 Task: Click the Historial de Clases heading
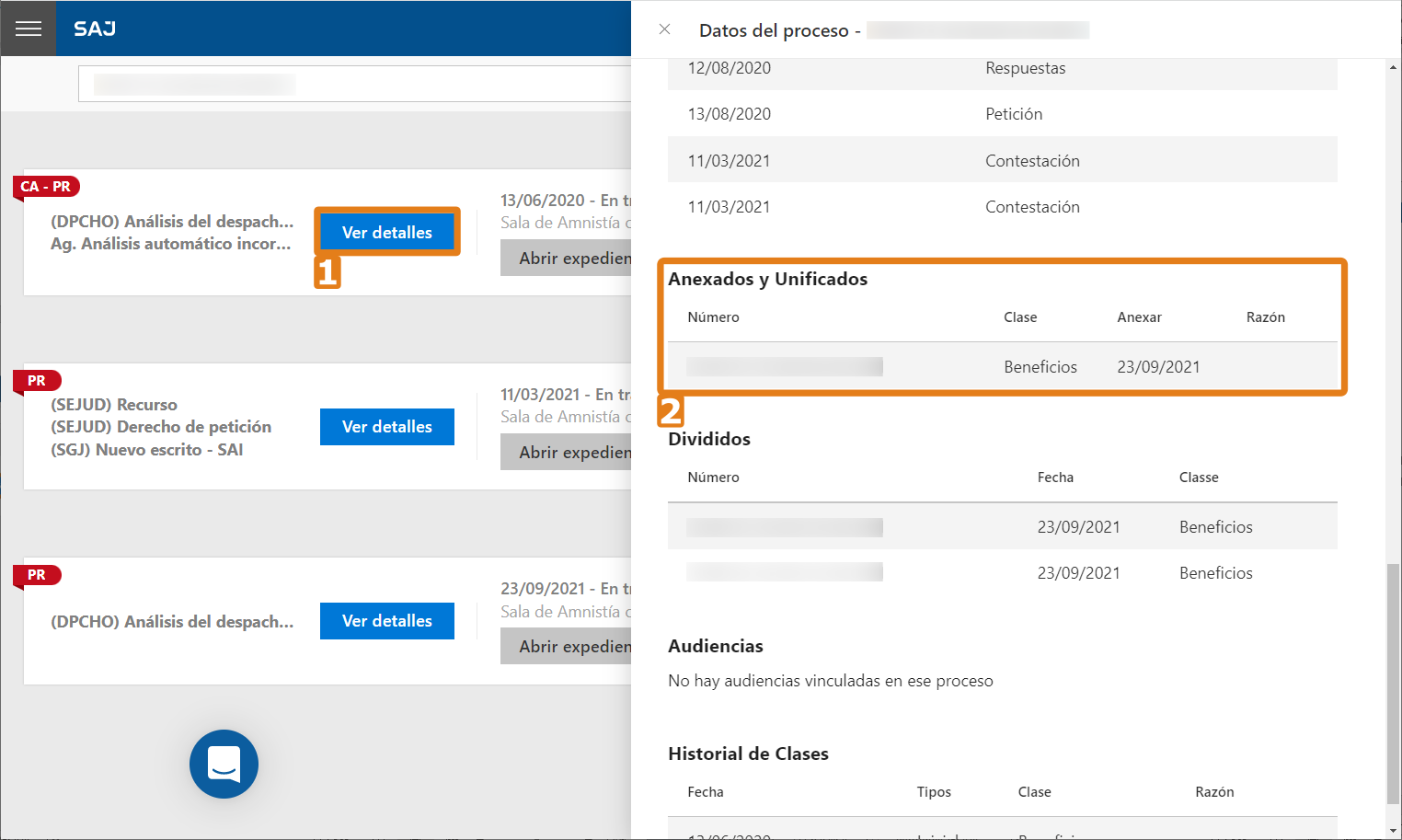[x=748, y=754]
